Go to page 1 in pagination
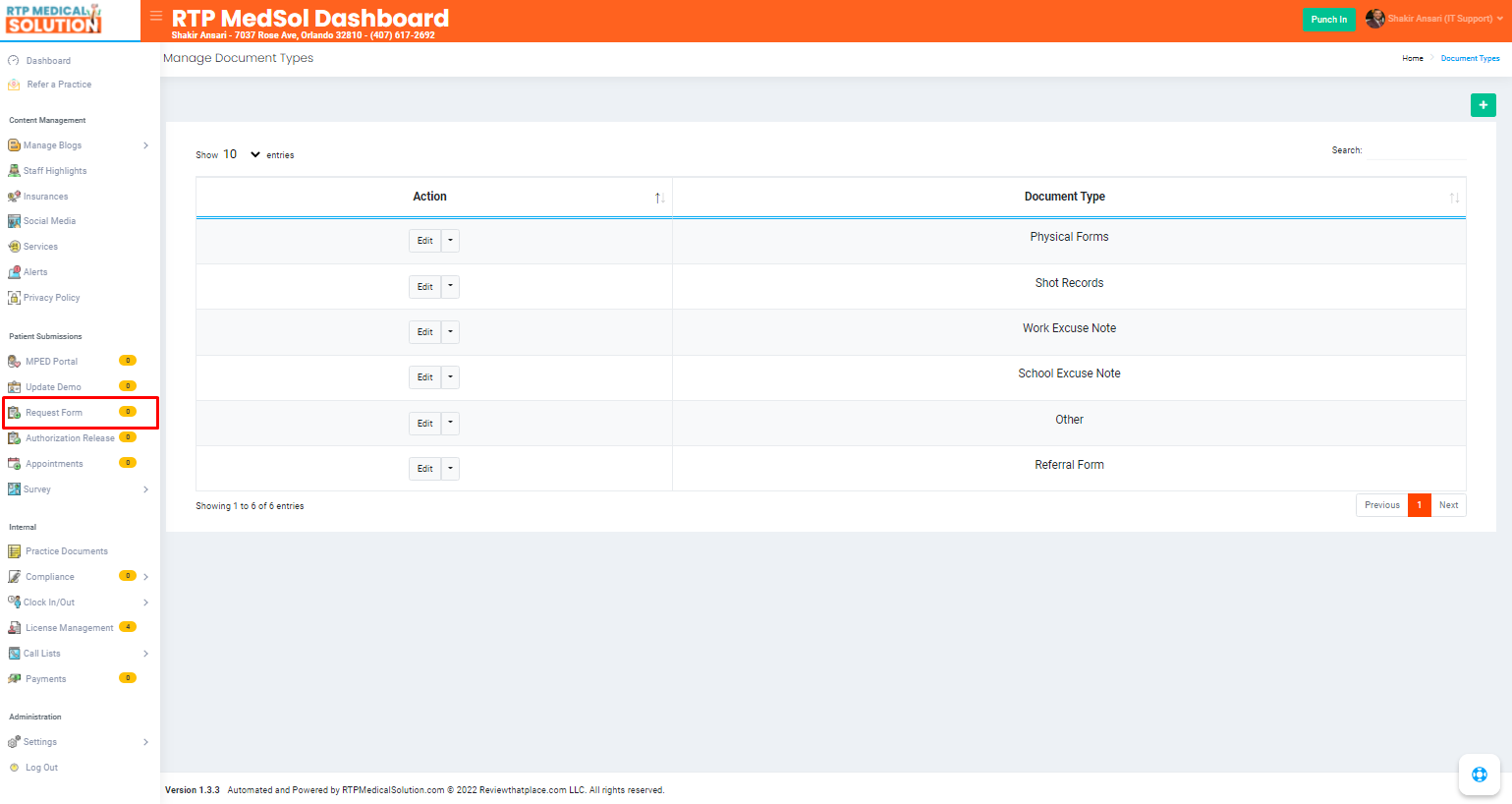This screenshot has height=804, width=1512. point(1419,505)
